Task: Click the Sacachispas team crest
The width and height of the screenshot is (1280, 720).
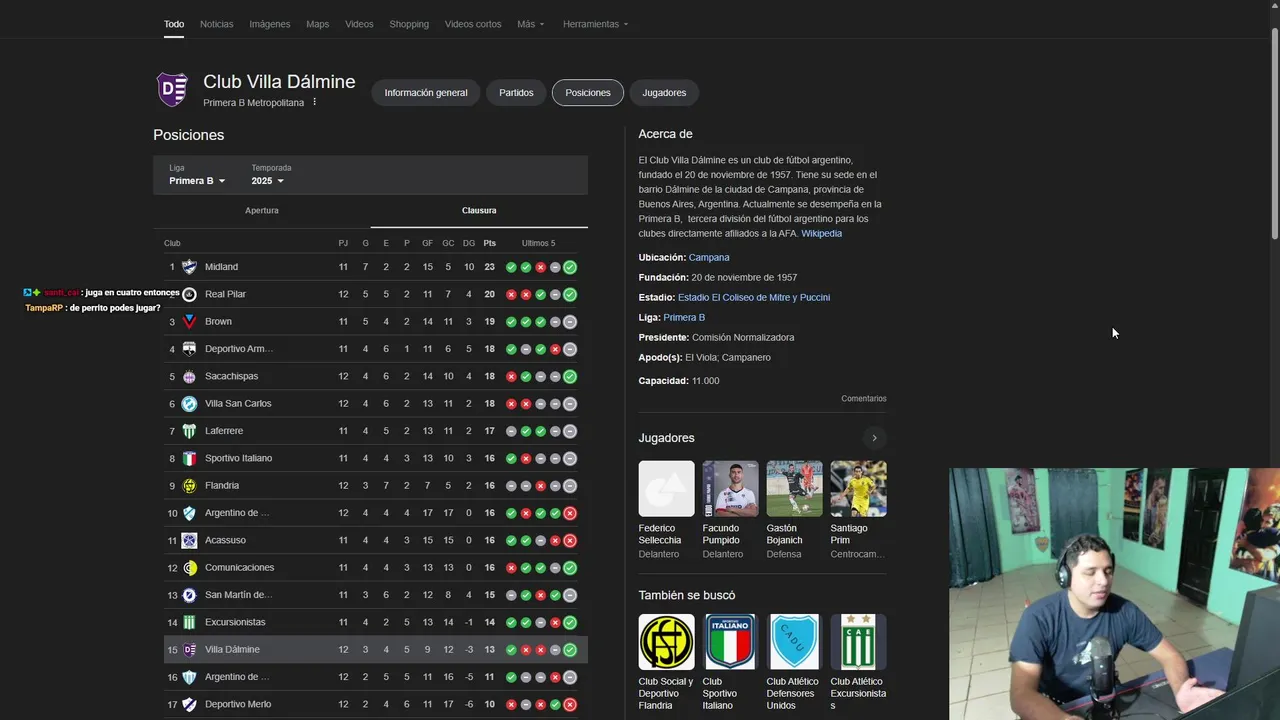Action: [189, 376]
